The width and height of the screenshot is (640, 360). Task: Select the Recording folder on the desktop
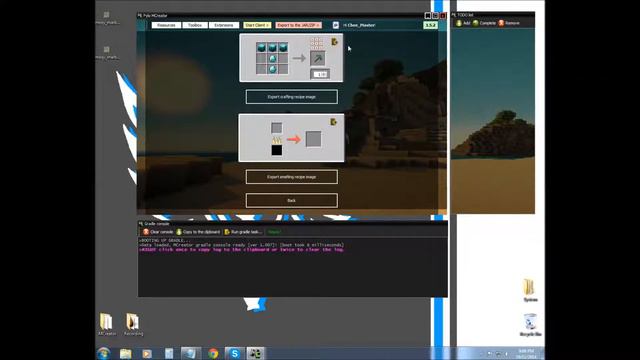click(133, 324)
